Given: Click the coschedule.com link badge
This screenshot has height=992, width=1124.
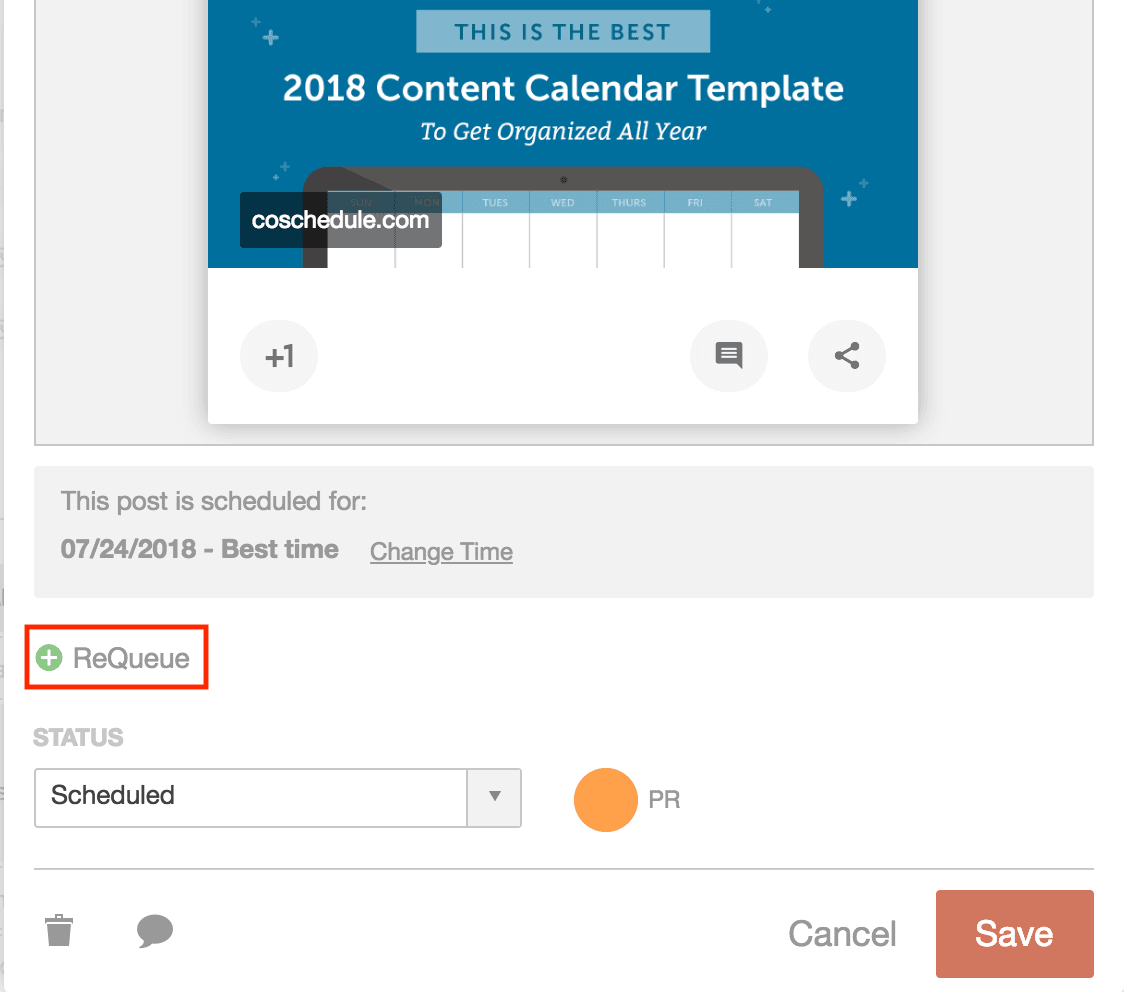Looking at the screenshot, I should click(x=340, y=220).
